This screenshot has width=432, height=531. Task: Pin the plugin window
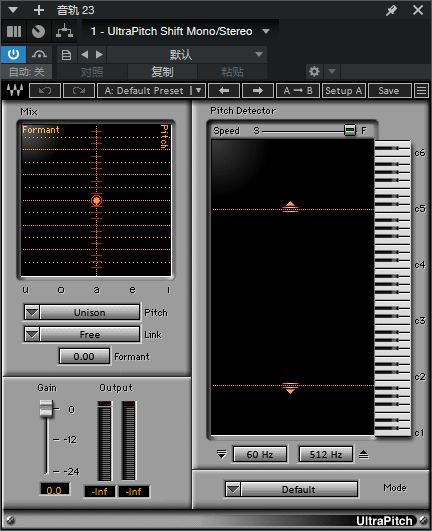coord(391,10)
